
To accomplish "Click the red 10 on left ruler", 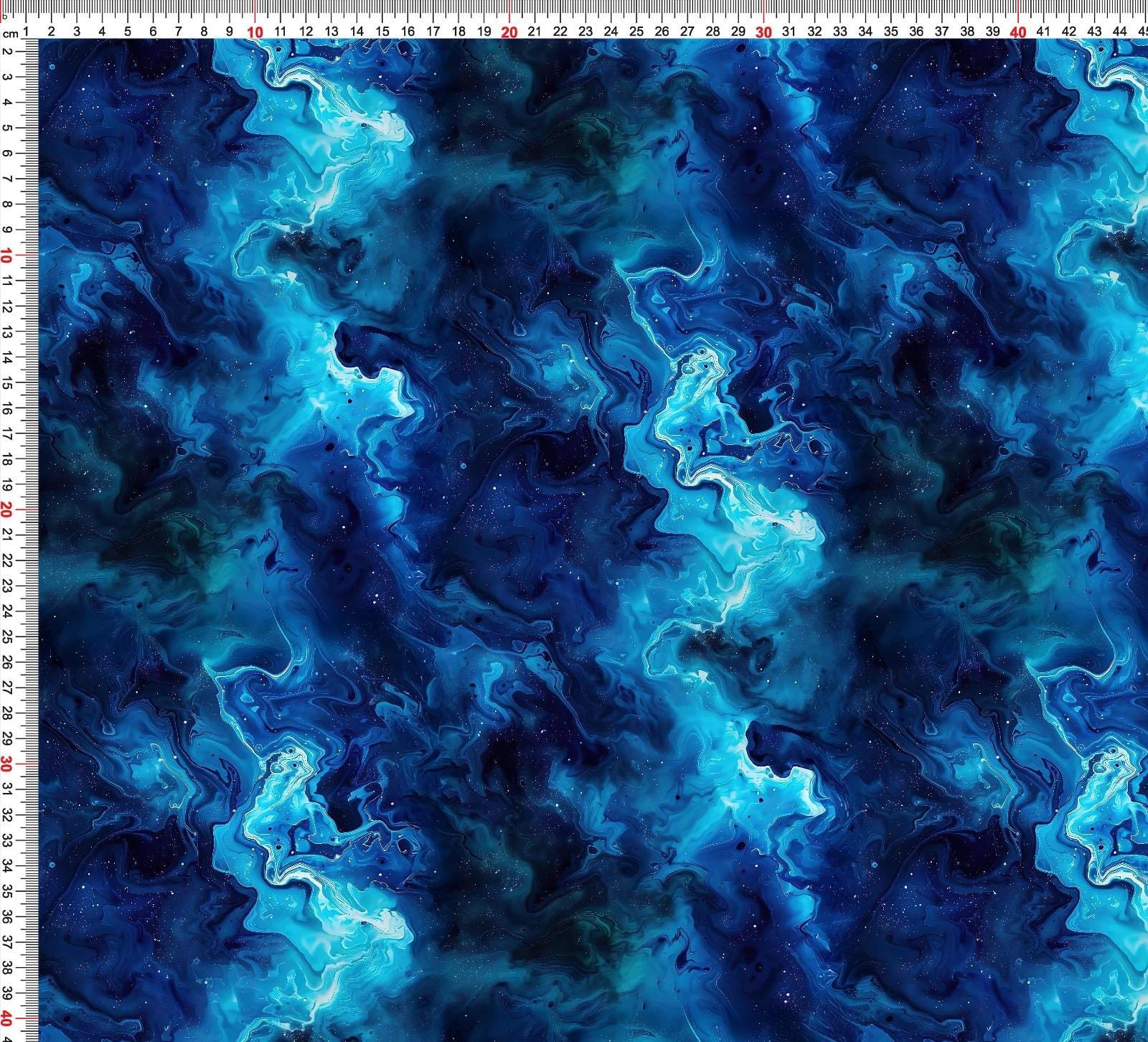I will pyautogui.click(x=6, y=255).
